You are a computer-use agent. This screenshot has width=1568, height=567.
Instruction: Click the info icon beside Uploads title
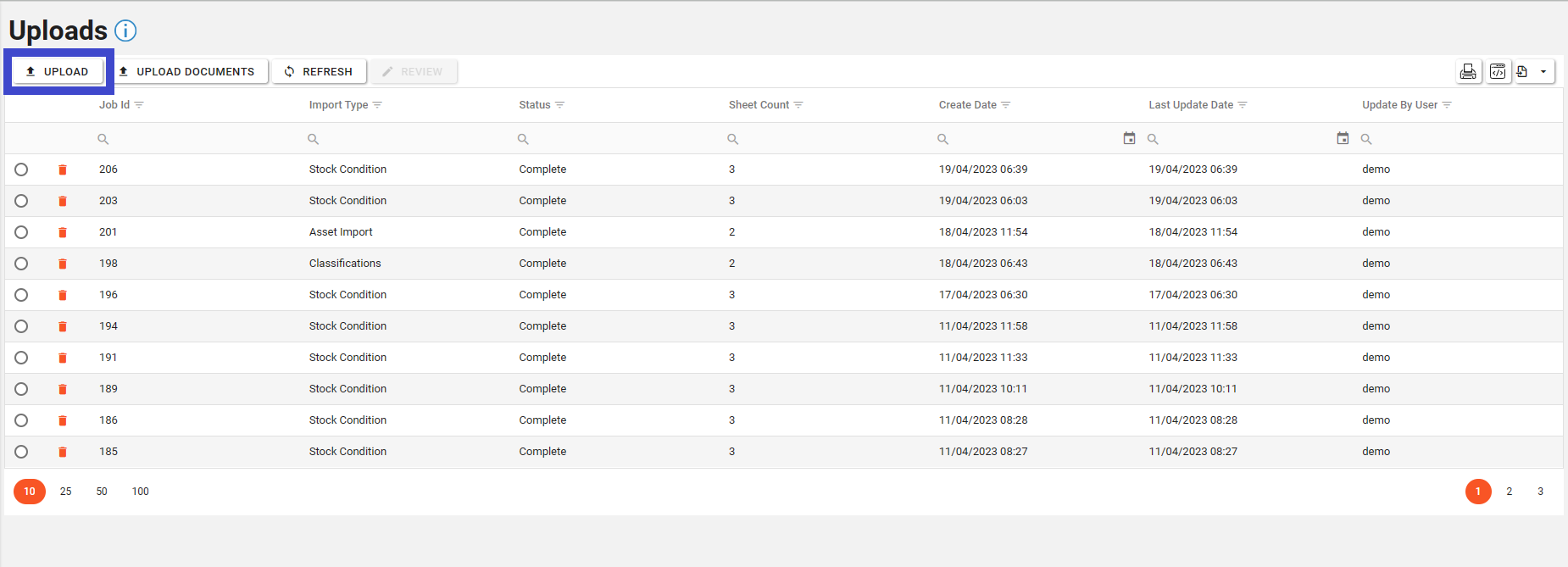click(125, 31)
